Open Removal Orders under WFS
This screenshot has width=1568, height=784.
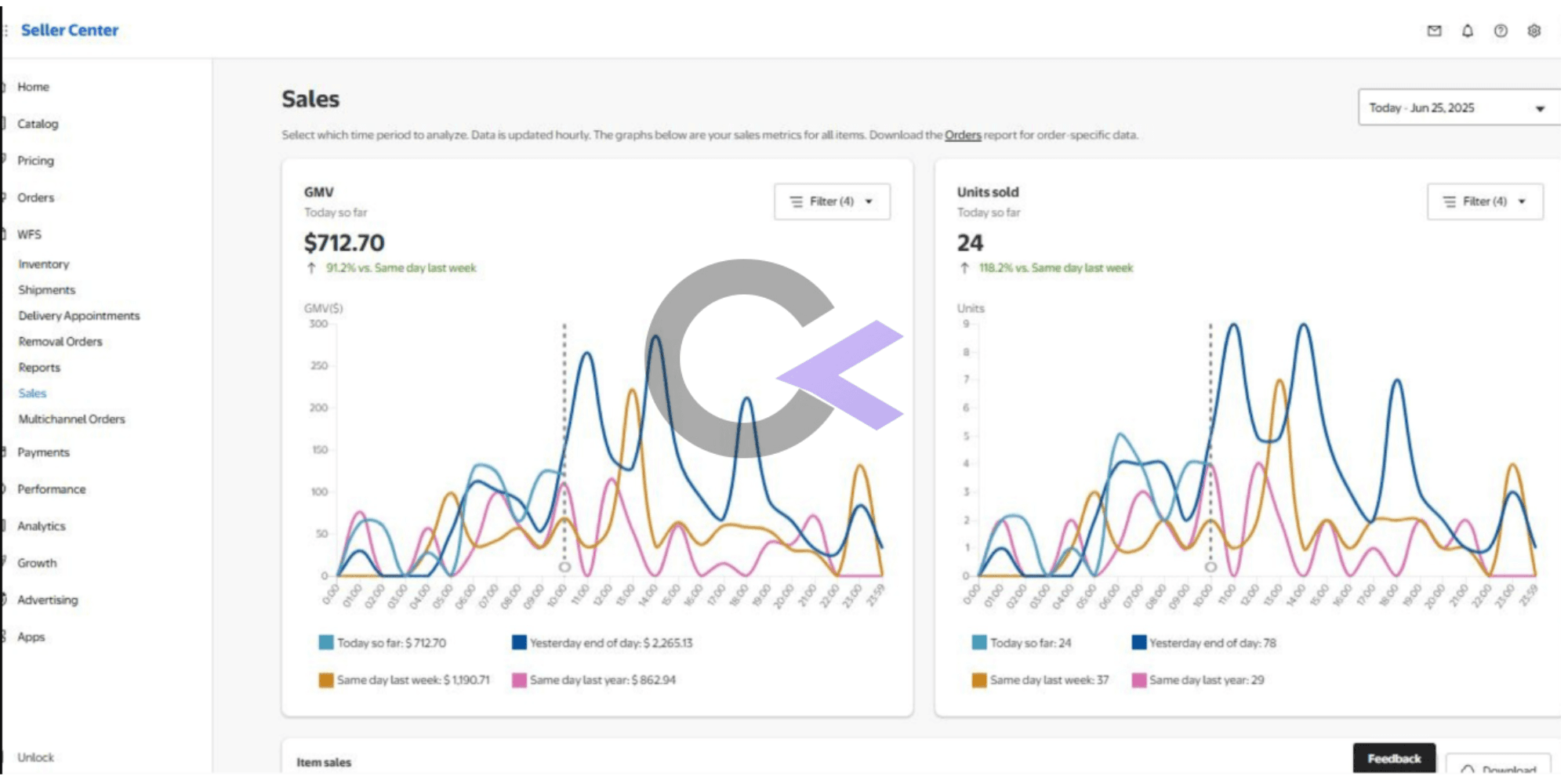tap(60, 342)
